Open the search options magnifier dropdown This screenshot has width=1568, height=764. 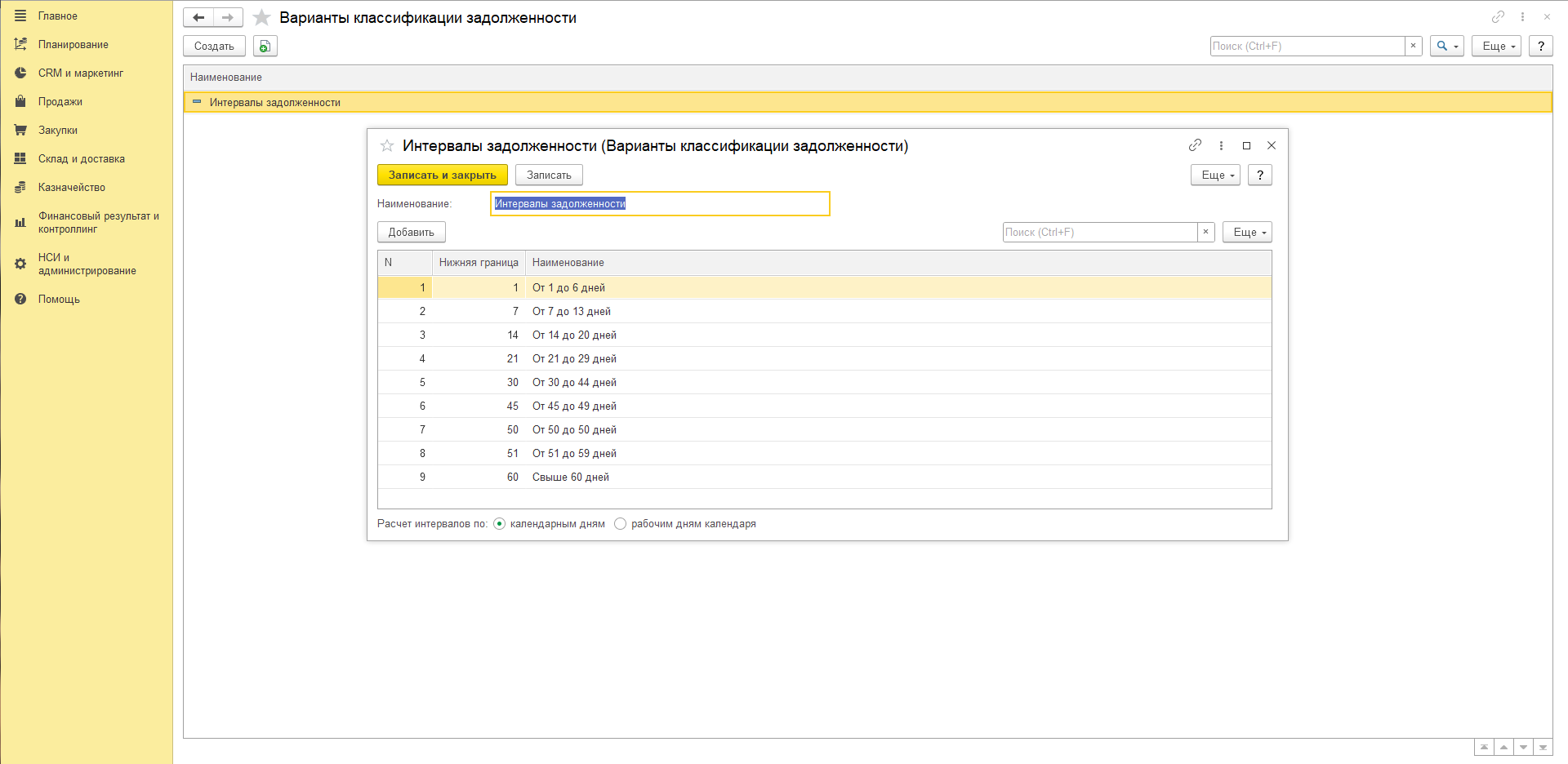pos(1446,46)
